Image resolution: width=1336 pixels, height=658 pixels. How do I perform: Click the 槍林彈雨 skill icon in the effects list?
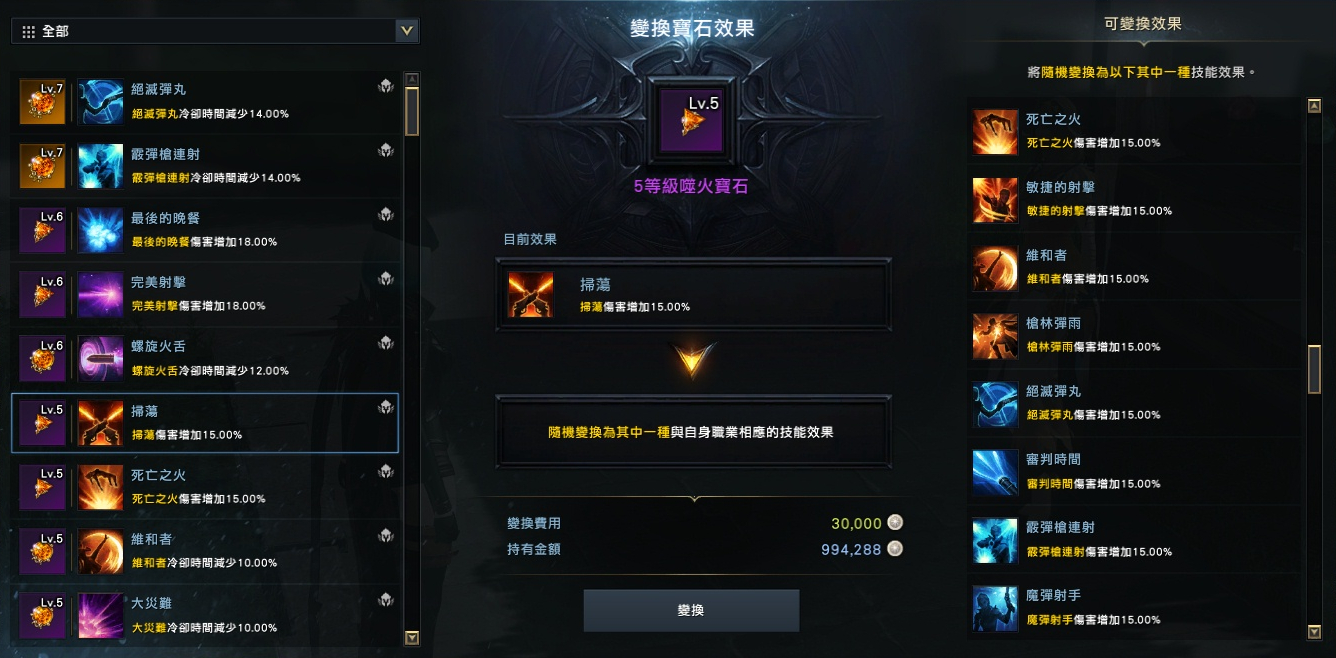point(995,336)
